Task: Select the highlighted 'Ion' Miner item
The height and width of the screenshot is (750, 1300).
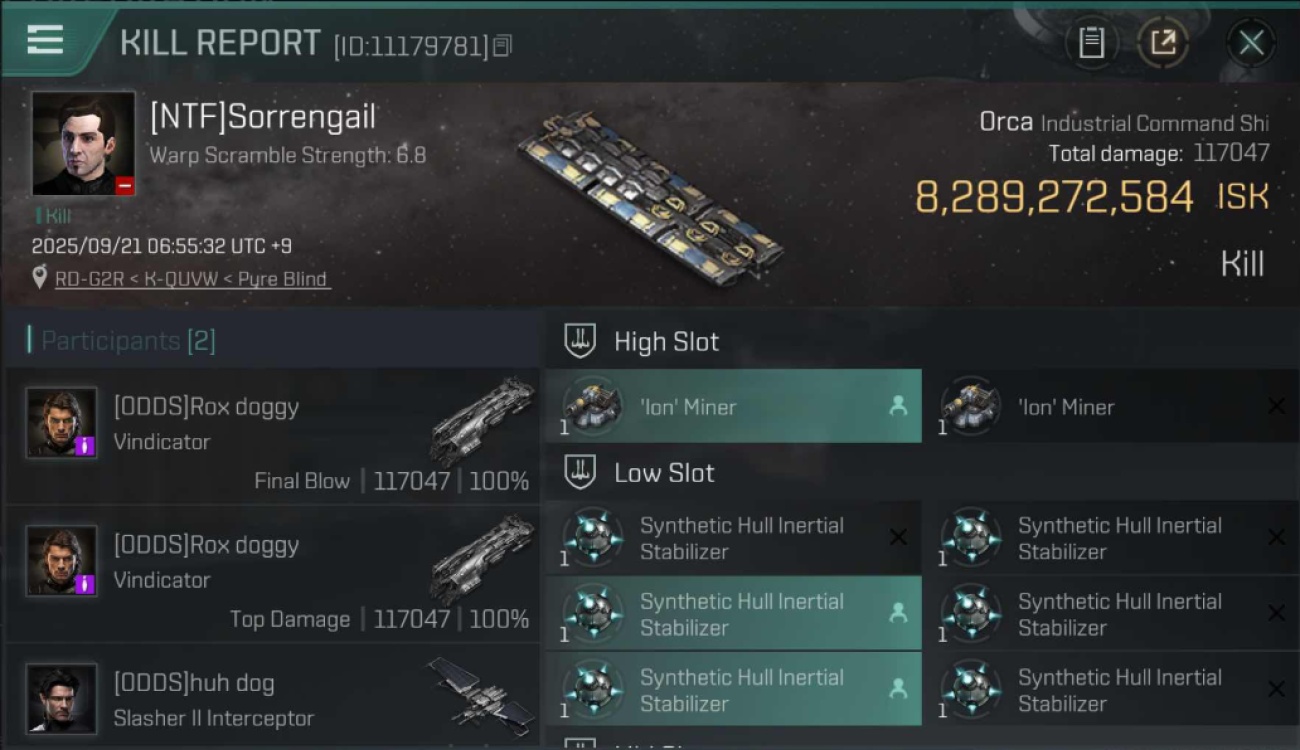Action: 733,407
